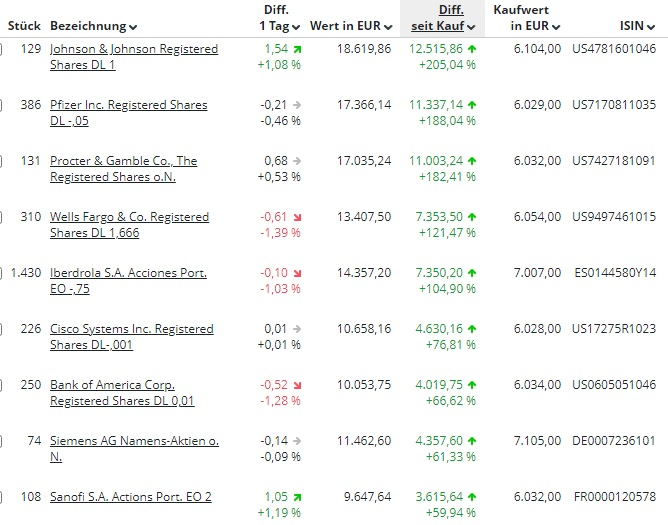Sort by Diff. 1 Tag column header
Screen dimensions: 668x525
click(x=277, y=17)
